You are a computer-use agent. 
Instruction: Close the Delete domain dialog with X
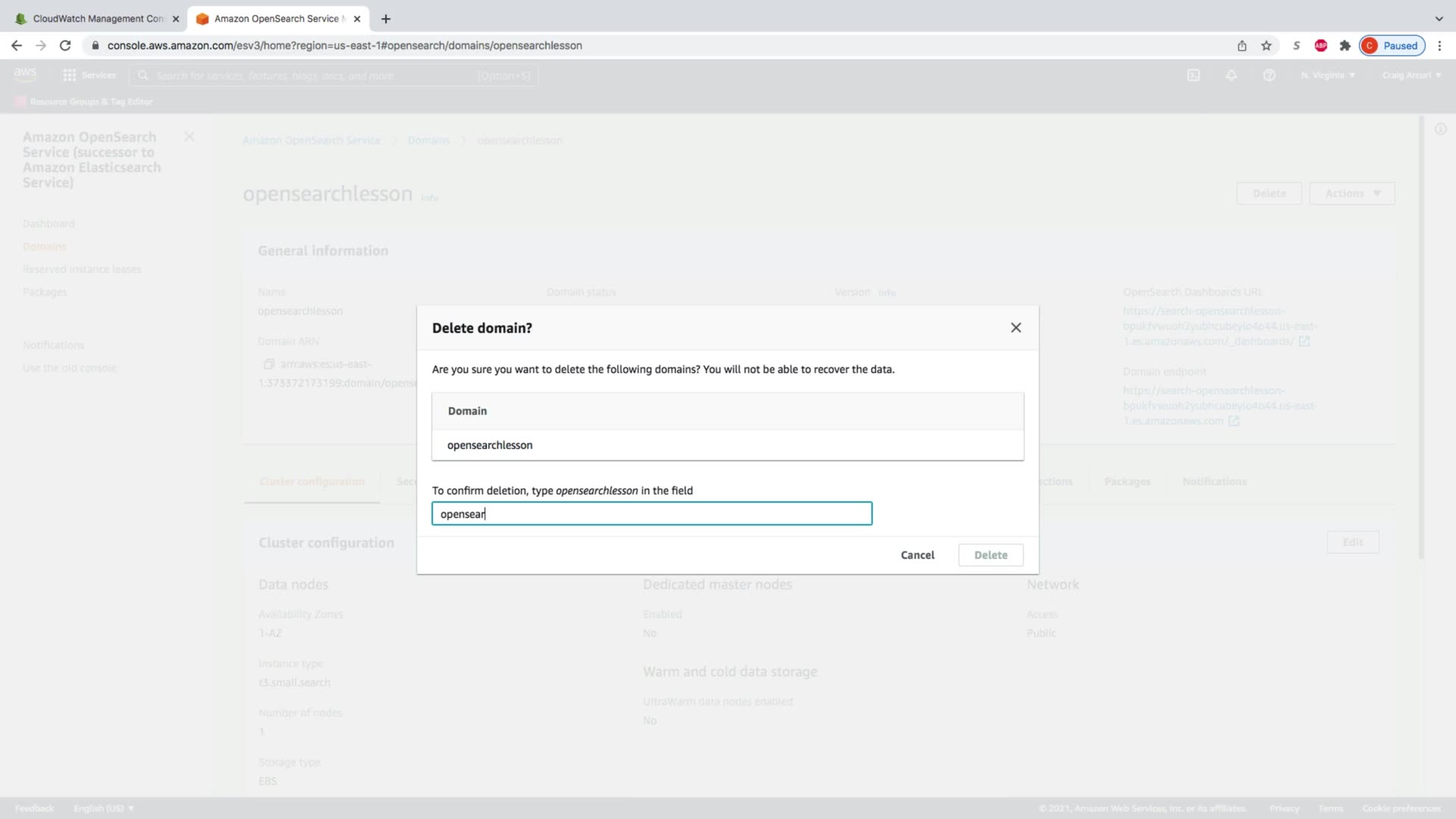tap(1015, 328)
